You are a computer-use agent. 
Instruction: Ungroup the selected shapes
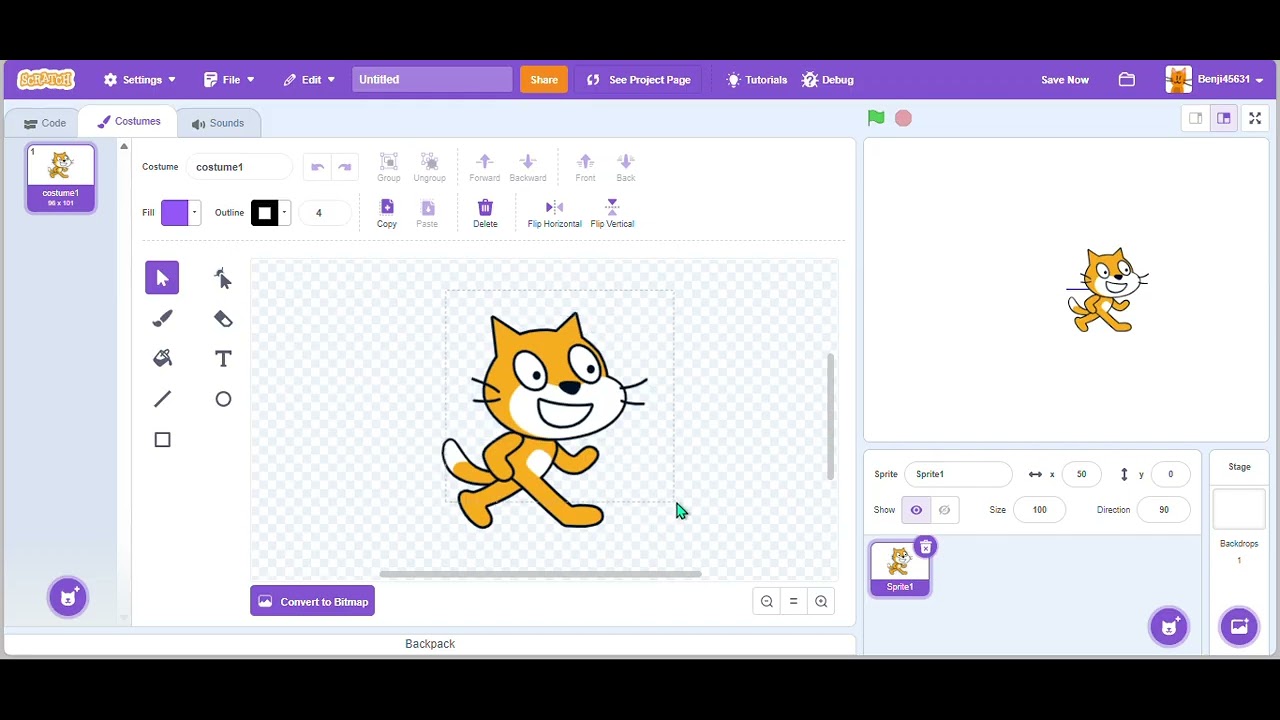[x=429, y=167]
